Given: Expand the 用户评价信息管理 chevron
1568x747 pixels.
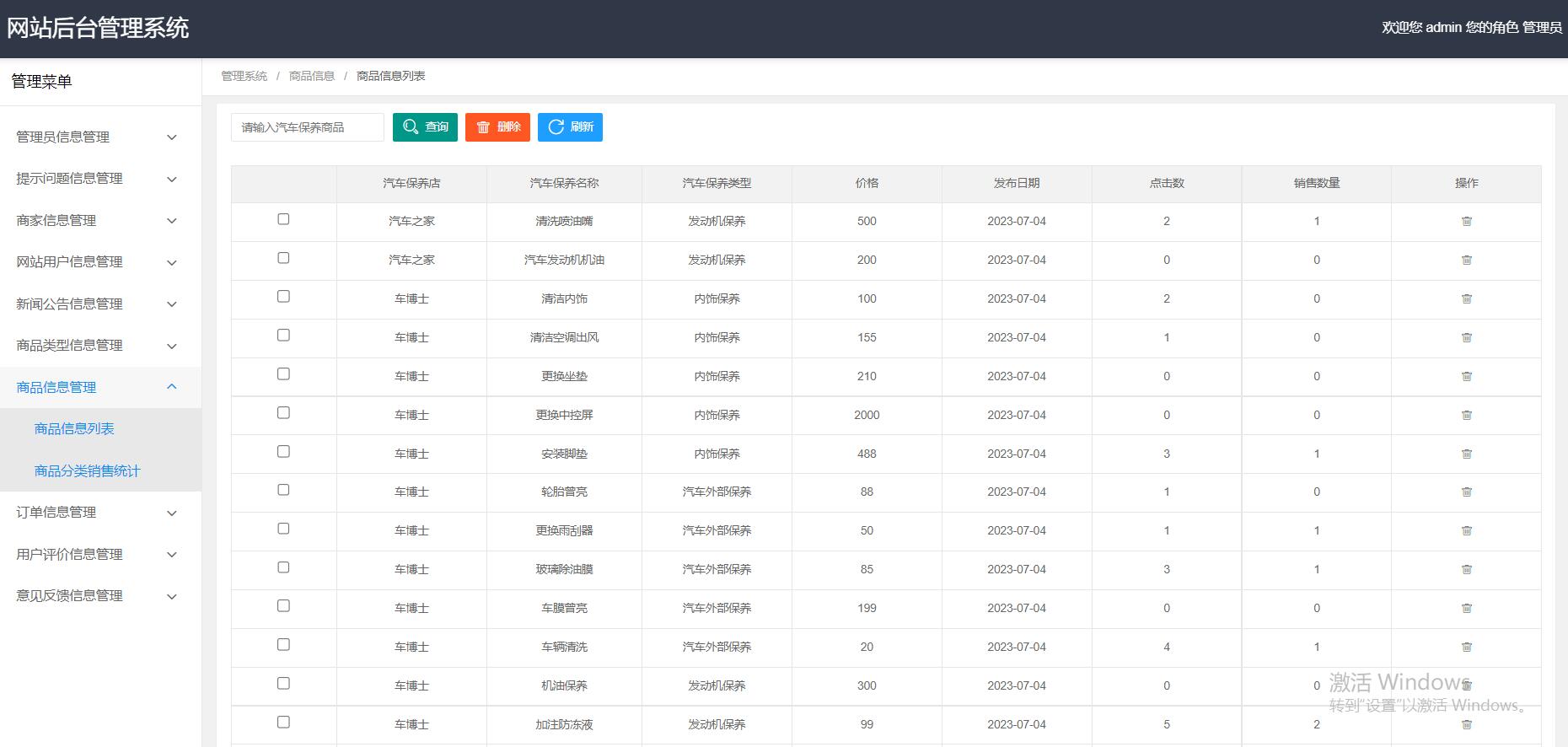Looking at the screenshot, I should [x=172, y=555].
